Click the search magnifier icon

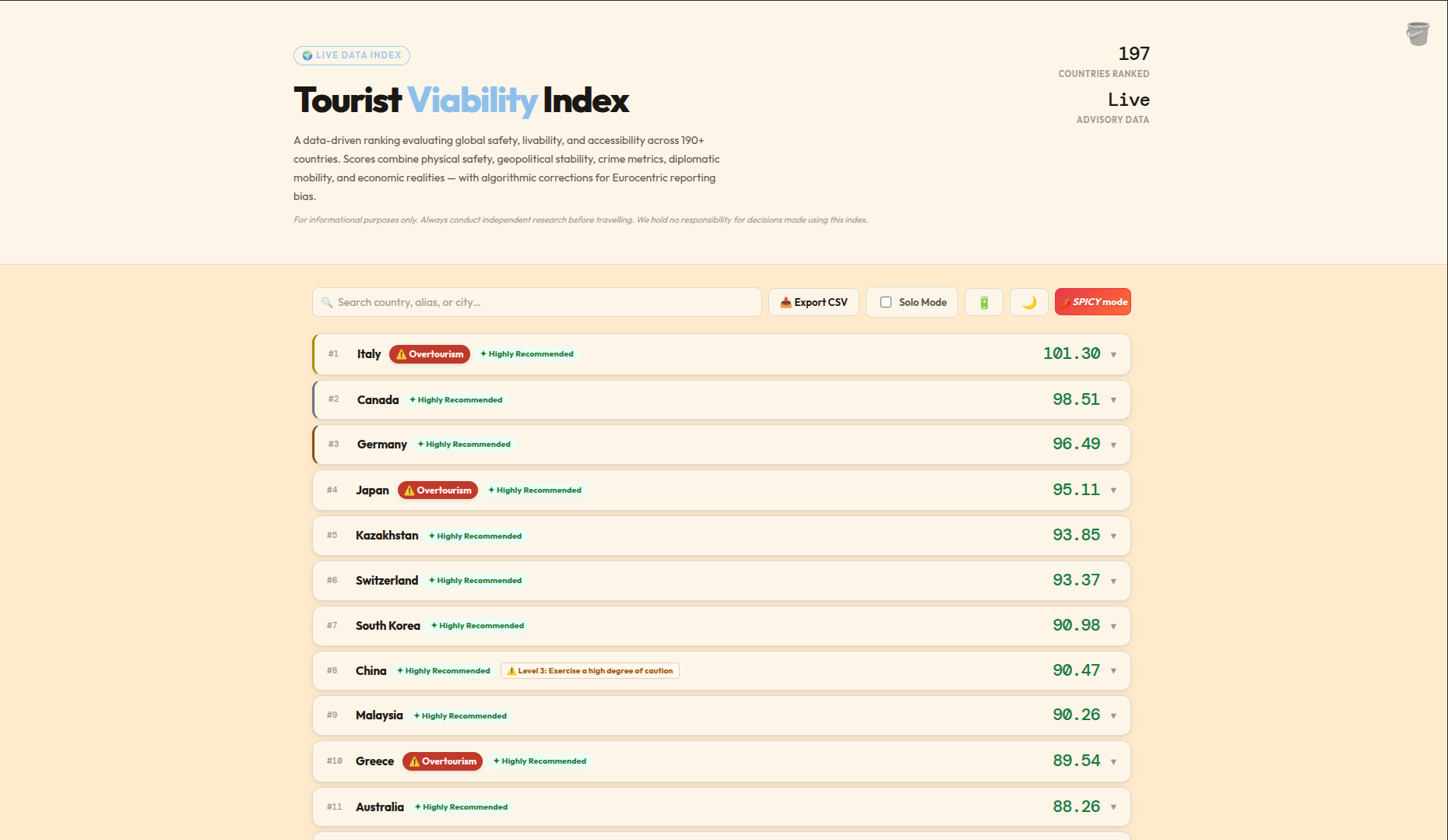click(x=327, y=302)
